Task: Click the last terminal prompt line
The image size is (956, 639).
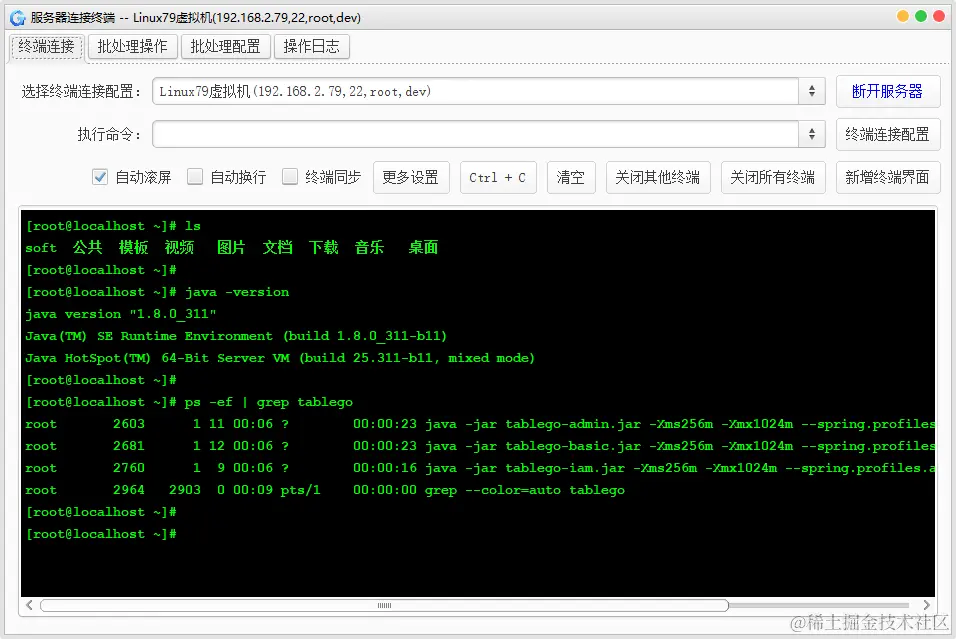Action: (x=101, y=534)
